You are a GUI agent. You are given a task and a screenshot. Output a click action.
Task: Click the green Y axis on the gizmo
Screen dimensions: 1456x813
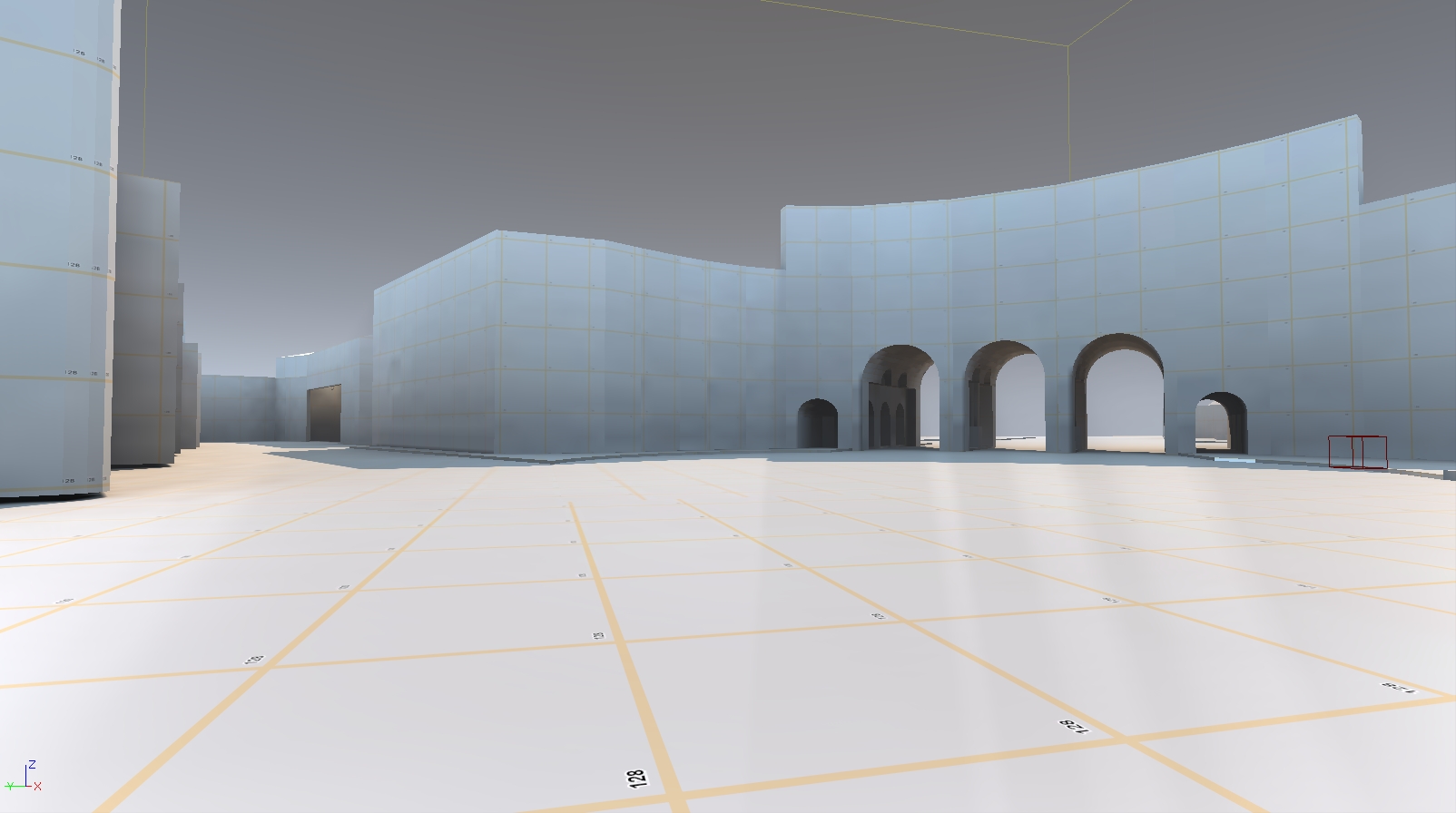(15, 785)
